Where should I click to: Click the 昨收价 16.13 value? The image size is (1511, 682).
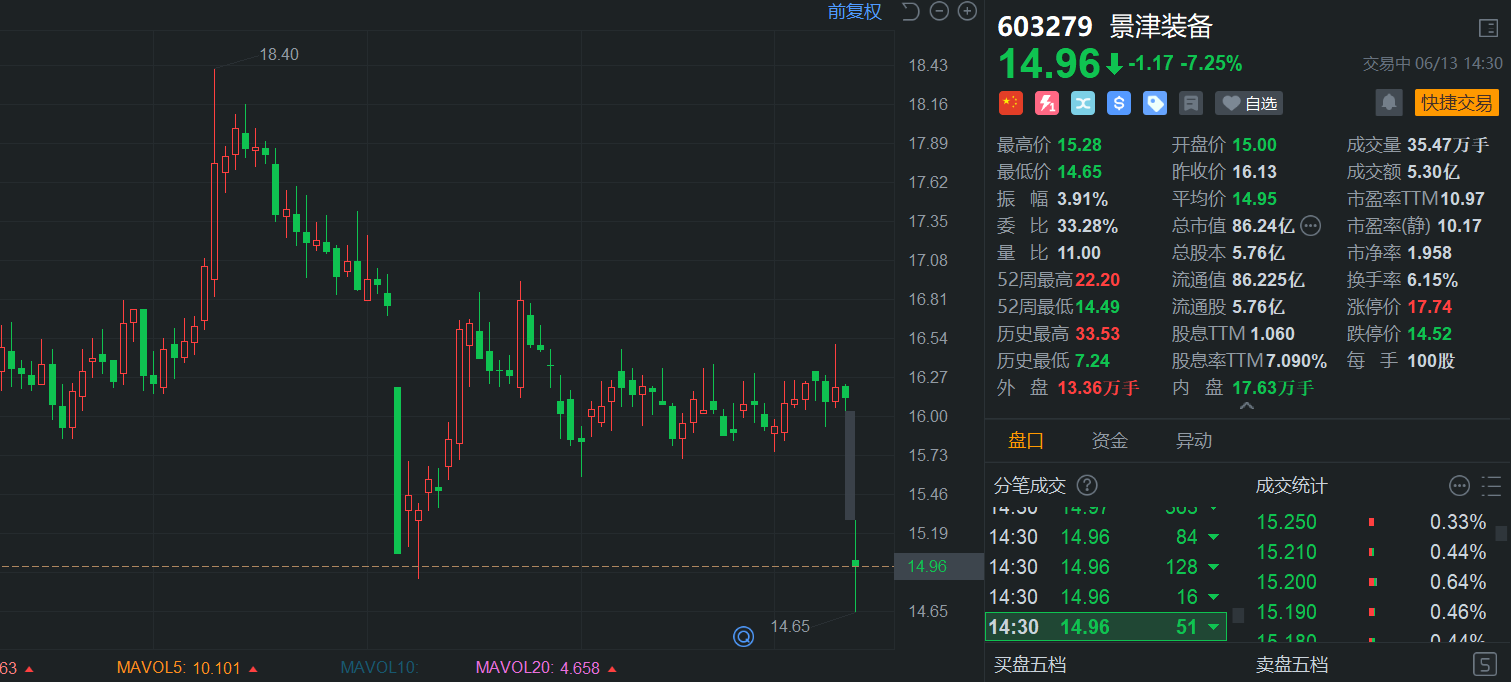(1254, 172)
